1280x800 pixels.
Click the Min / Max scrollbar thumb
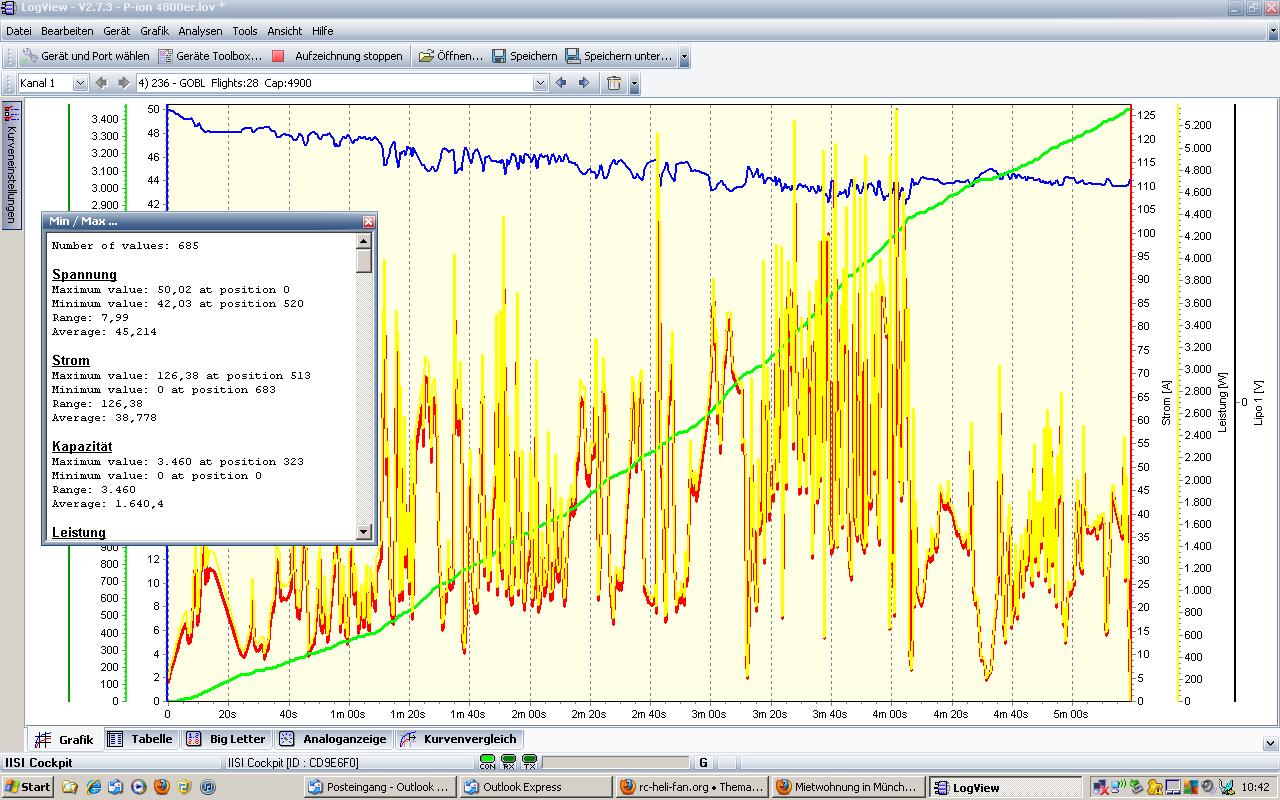point(363,260)
